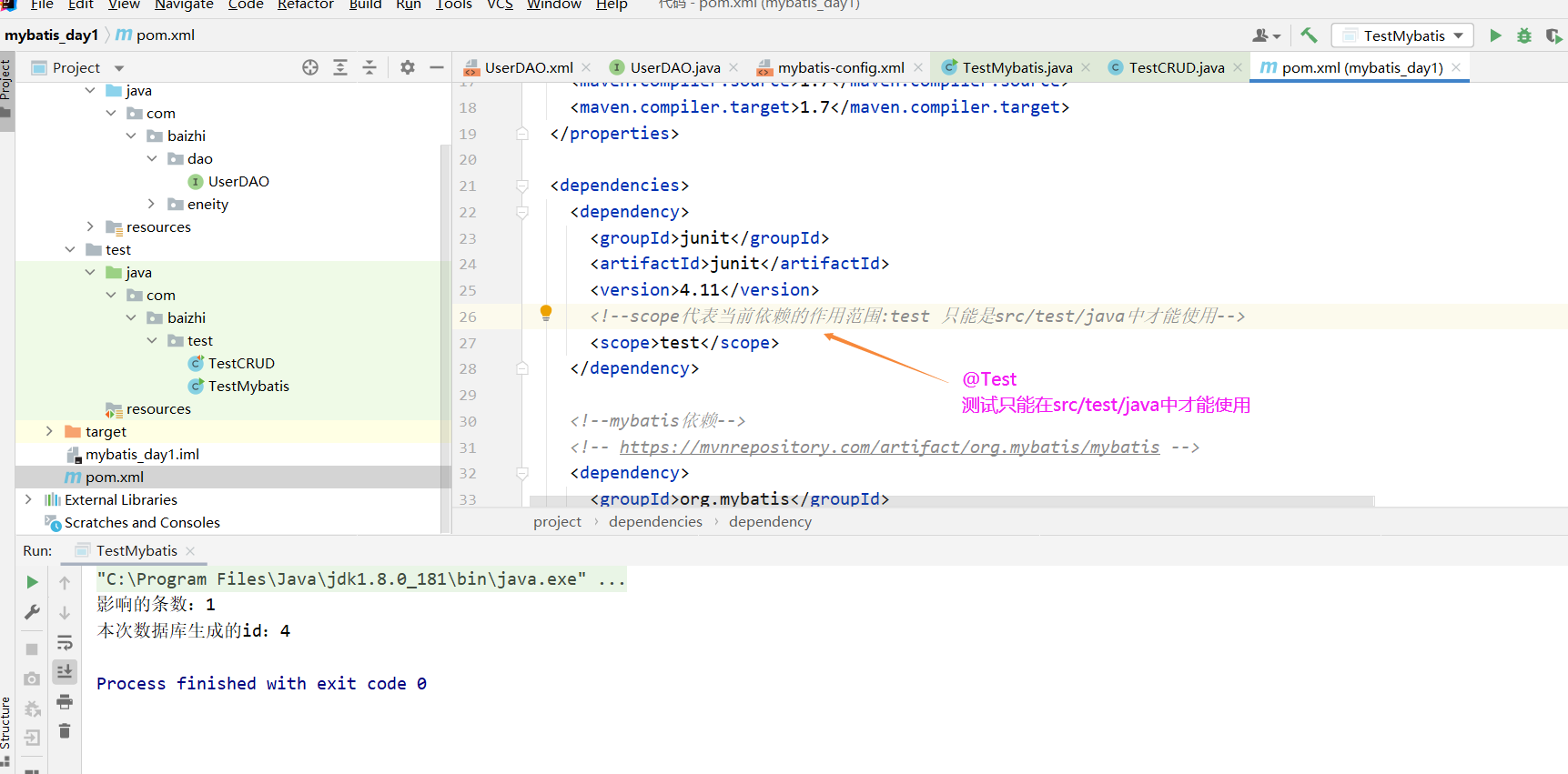
Task: Expand all in Project panel
Action: pyautogui.click(x=340, y=67)
